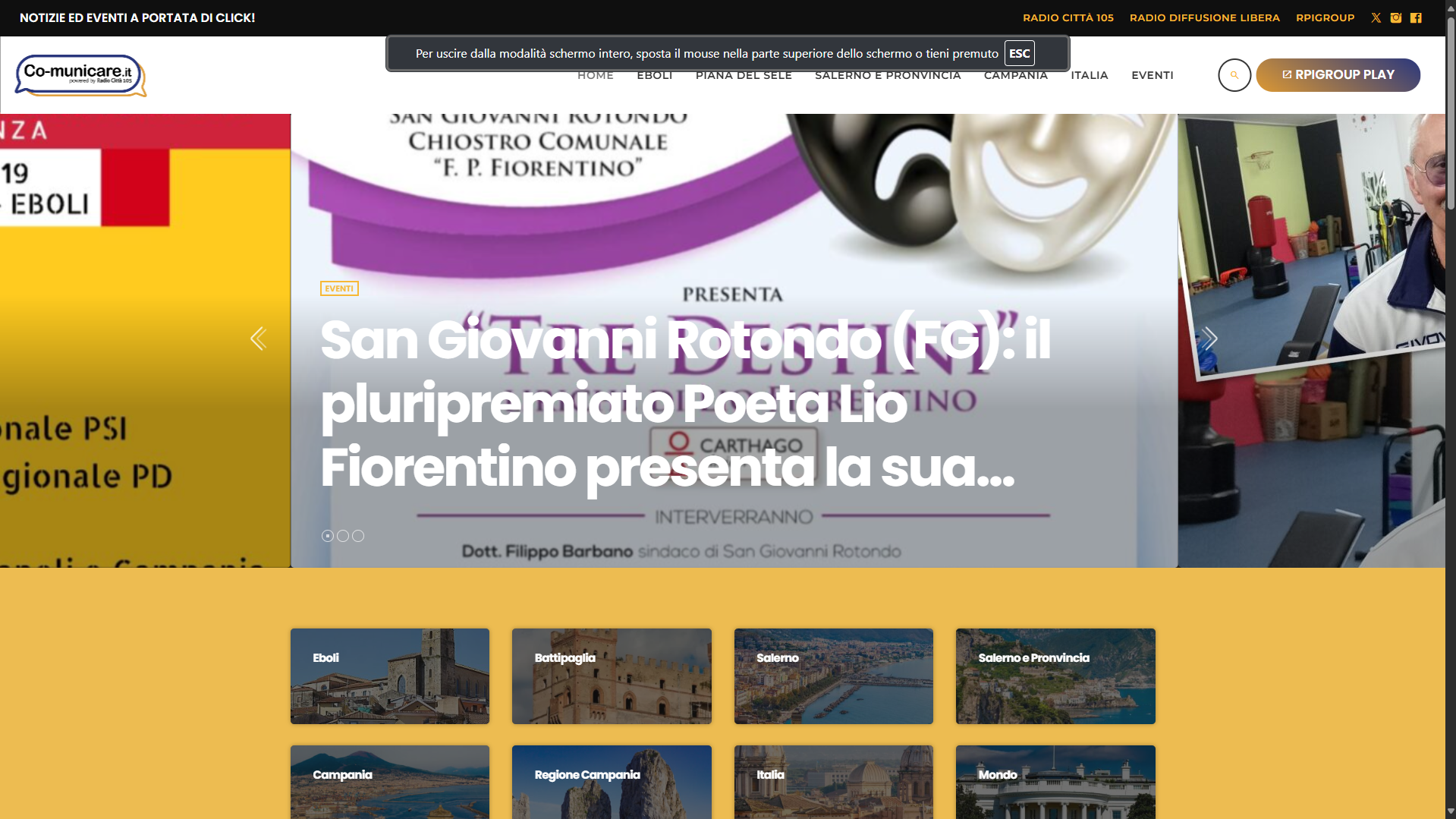
Task: Open the Salerno category thumbnail
Action: click(833, 676)
